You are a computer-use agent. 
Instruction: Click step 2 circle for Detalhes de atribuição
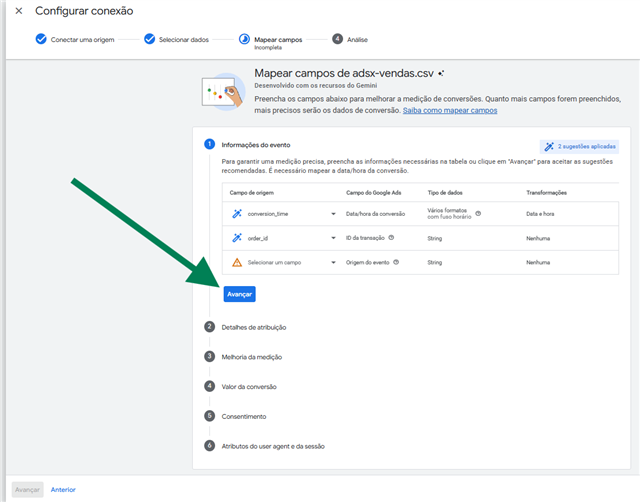[x=209, y=327]
